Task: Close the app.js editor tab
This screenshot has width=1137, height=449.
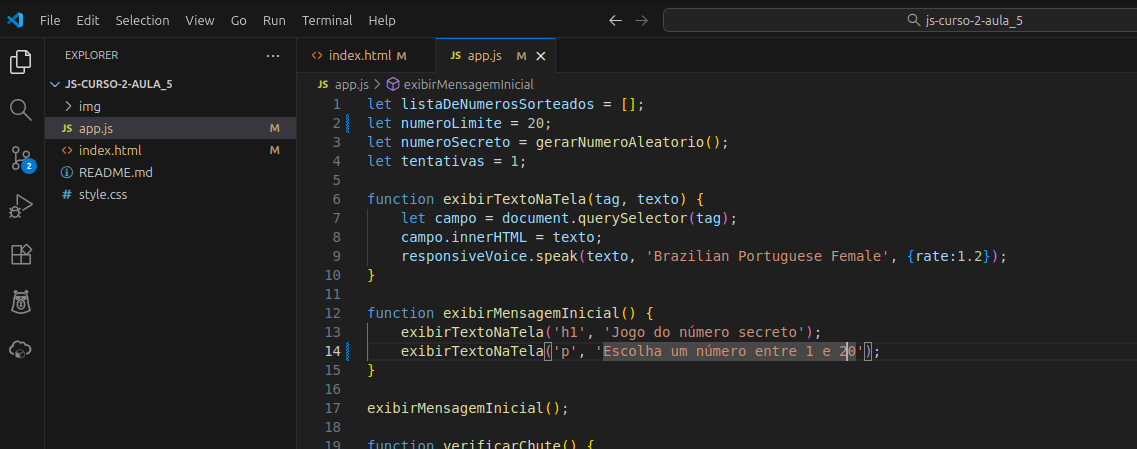Action: tap(541, 56)
